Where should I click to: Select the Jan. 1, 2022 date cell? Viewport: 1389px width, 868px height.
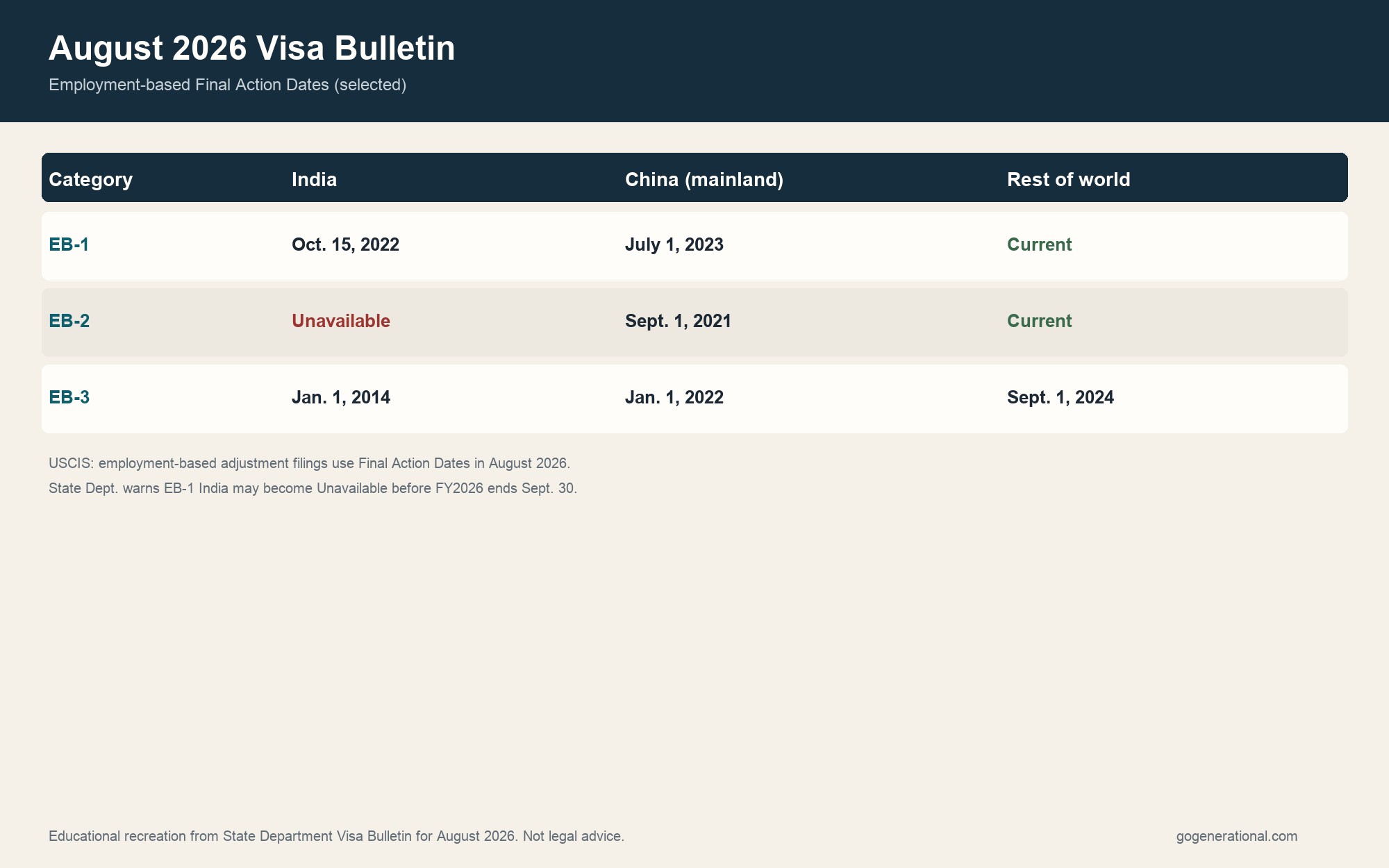[x=674, y=397]
